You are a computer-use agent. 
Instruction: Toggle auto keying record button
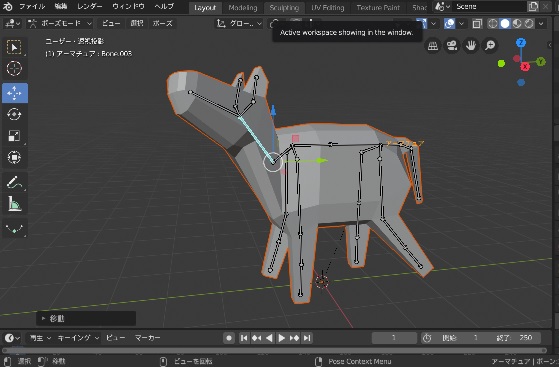(229, 338)
